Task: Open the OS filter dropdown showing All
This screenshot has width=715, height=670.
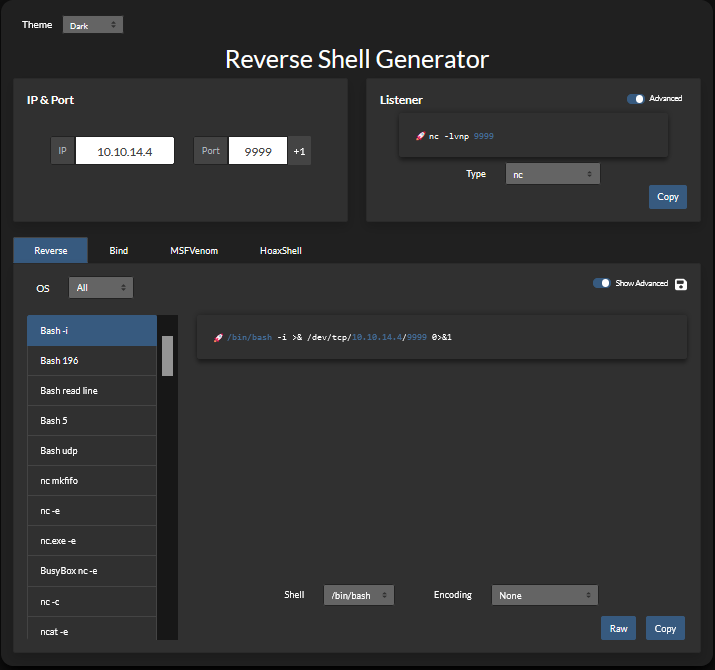Action: (x=101, y=288)
